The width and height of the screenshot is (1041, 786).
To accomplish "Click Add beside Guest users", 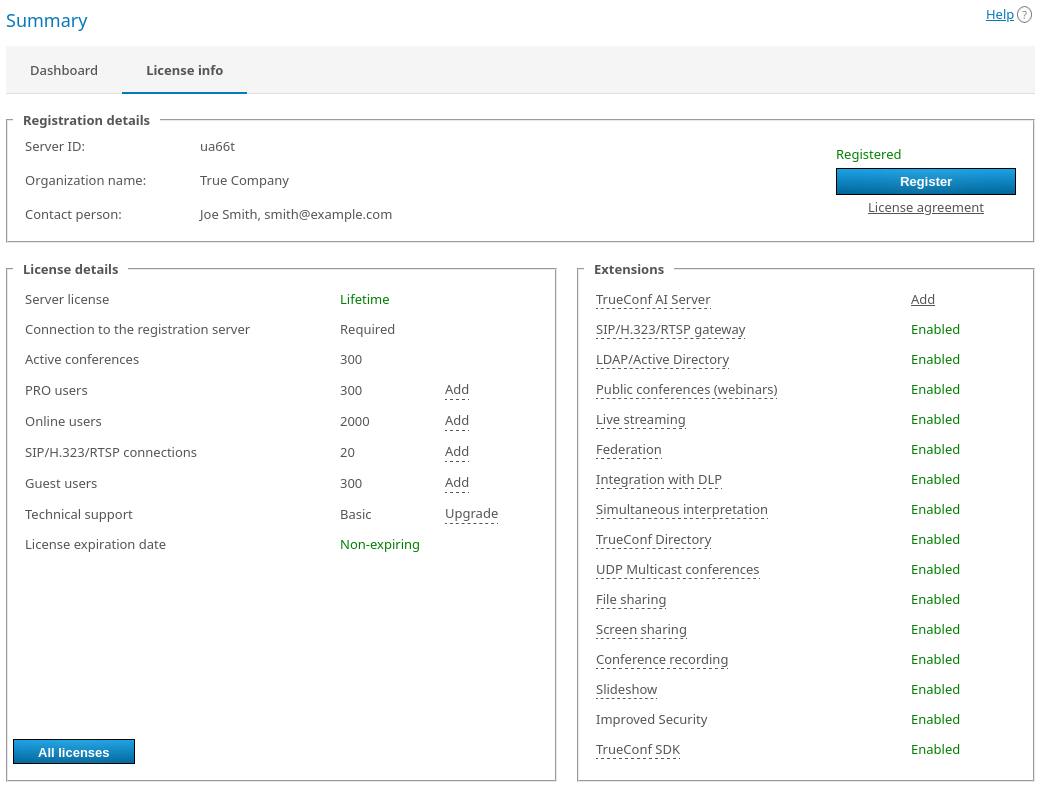I will pyautogui.click(x=456, y=483).
